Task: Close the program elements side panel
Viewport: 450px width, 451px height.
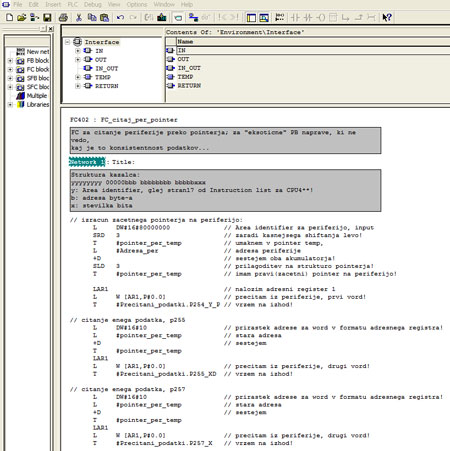Action: pos(51,29)
